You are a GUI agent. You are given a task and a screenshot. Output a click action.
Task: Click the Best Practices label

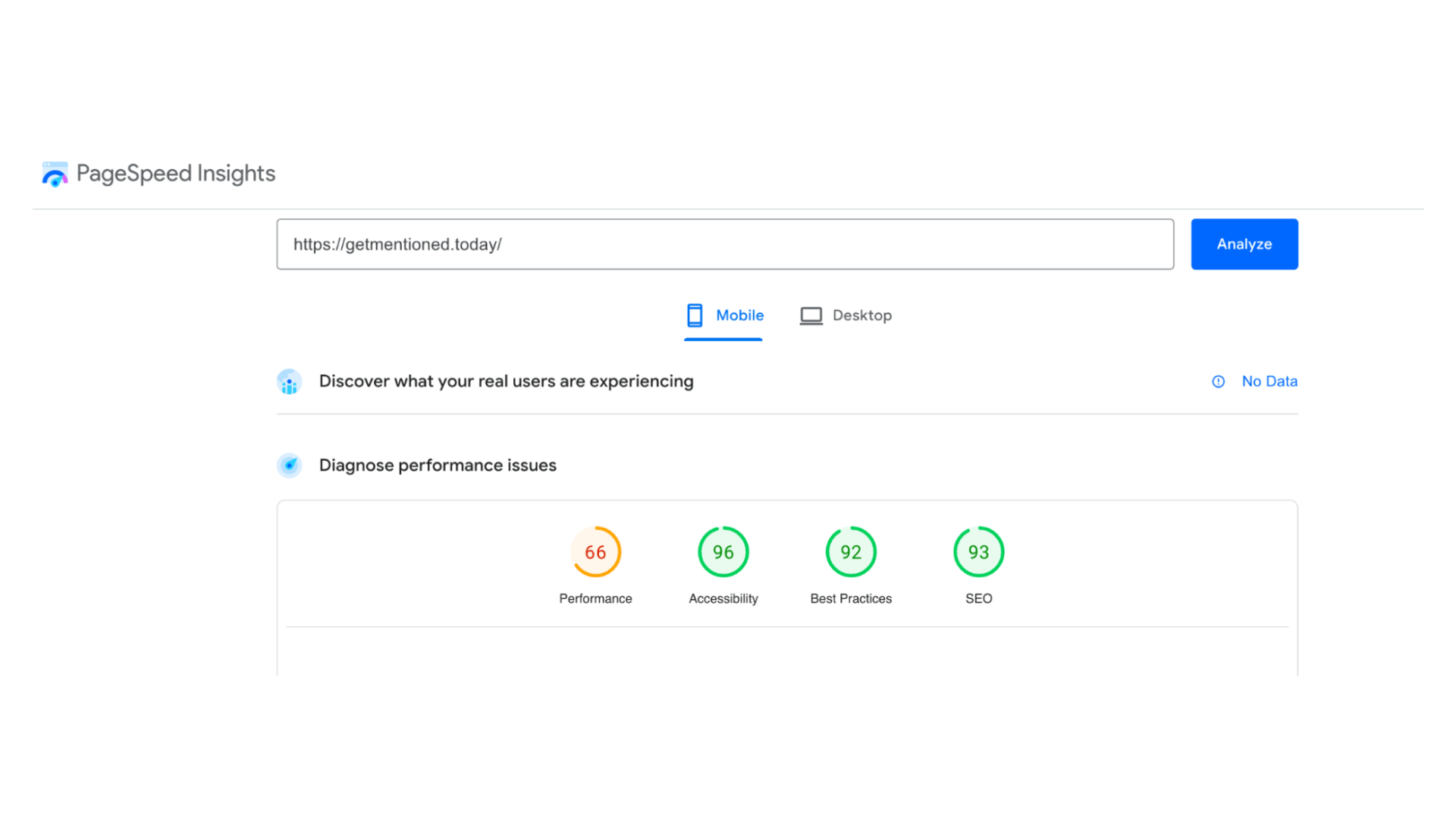[851, 599]
